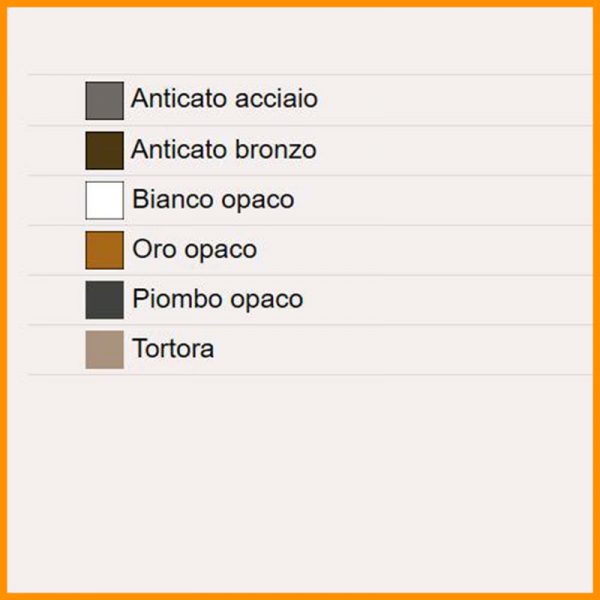
Task: Click the word "Anticato" beside the brown swatch
Action: [178, 150]
